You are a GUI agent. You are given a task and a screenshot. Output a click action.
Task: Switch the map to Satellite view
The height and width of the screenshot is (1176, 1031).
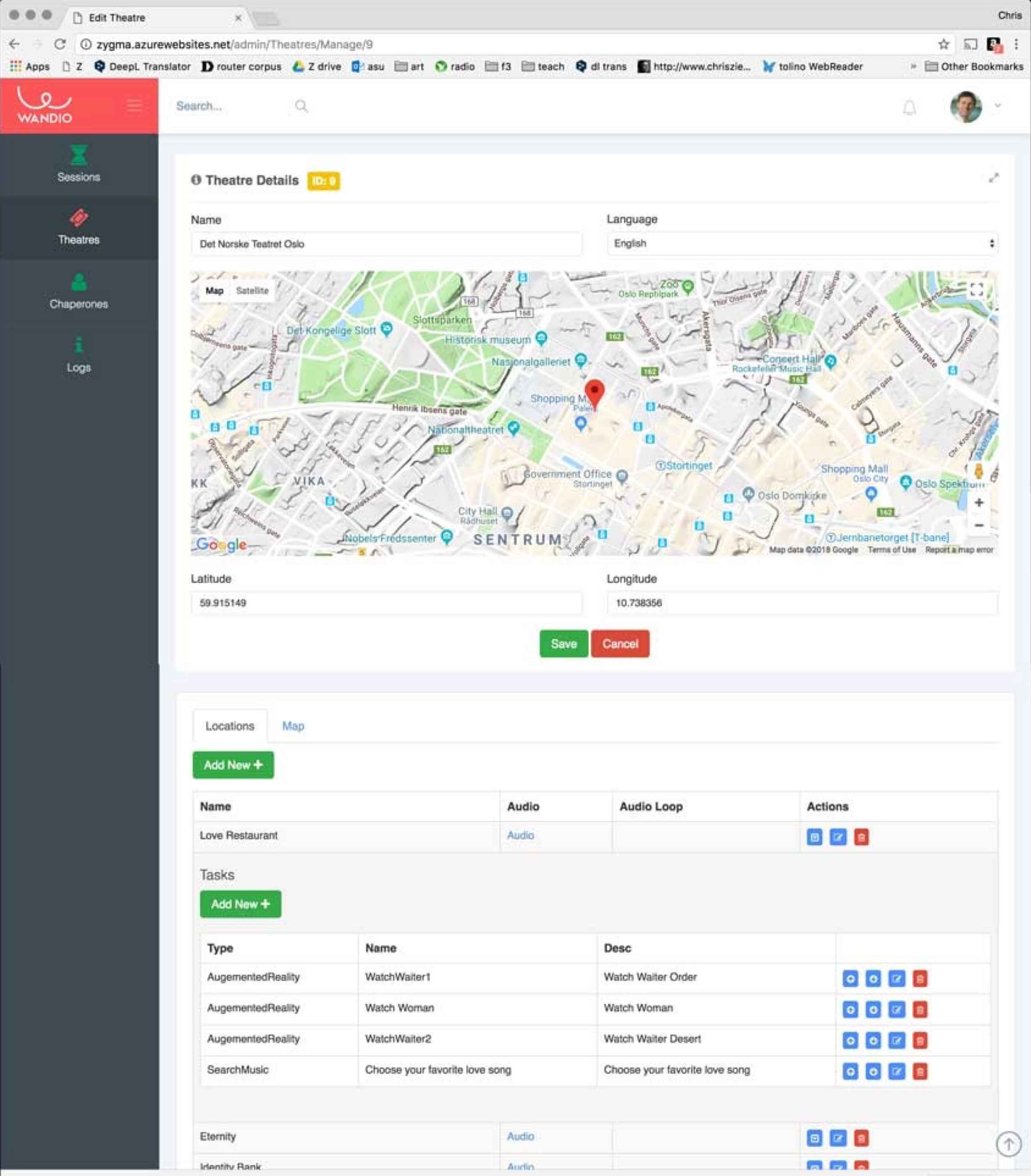tap(252, 290)
